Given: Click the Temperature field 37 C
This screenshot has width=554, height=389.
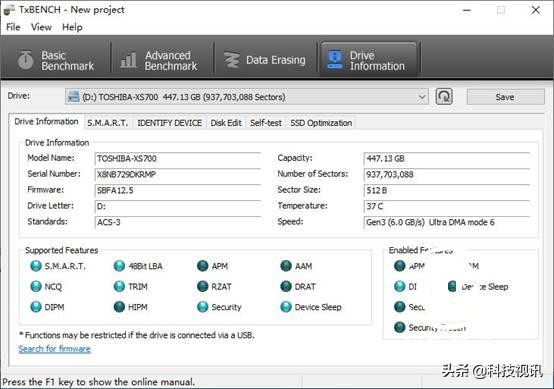Looking at the screenshot, I should pos(447,206).
